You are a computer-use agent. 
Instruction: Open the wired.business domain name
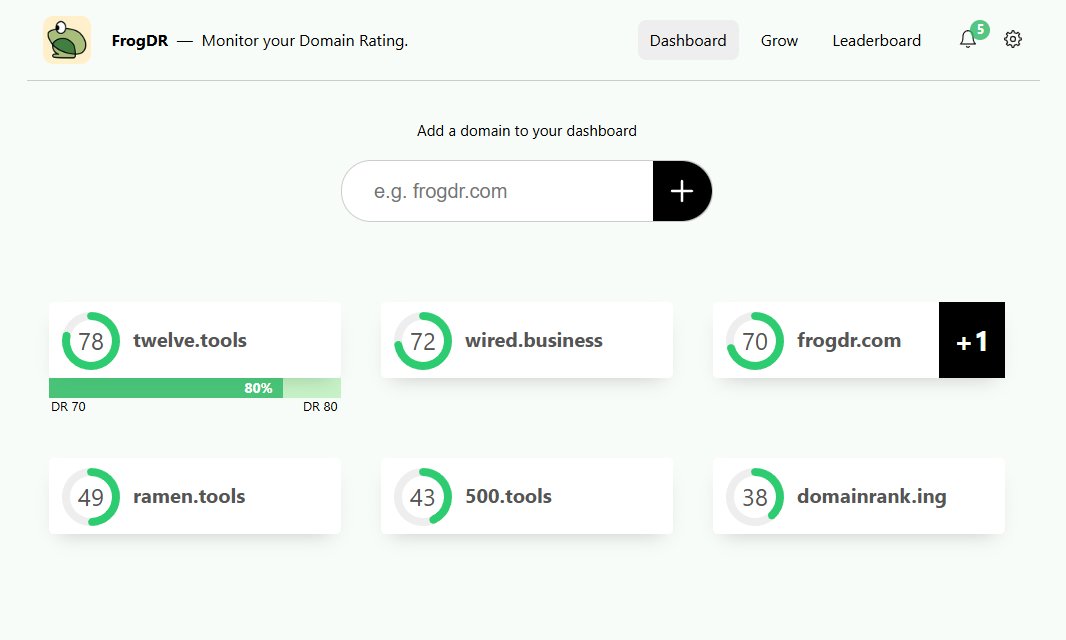534,340
